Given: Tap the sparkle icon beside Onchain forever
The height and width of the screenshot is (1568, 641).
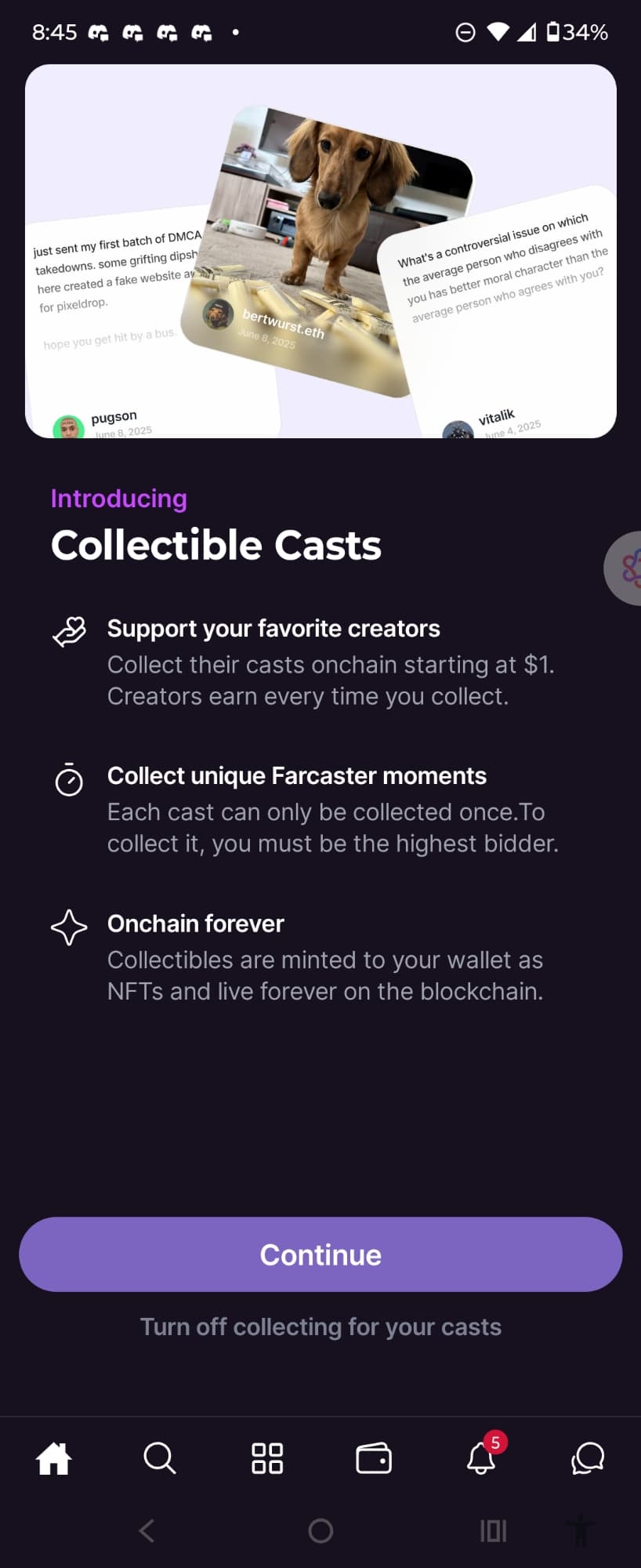Looking at the screenshot, I should click(69, 927).
